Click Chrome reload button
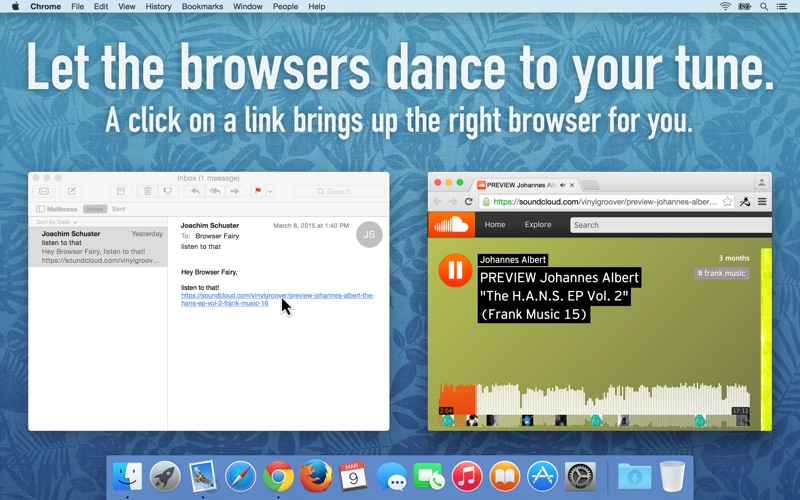Image resolution: width=800 pixels, height=500 pixels. (x=468, y=202)
